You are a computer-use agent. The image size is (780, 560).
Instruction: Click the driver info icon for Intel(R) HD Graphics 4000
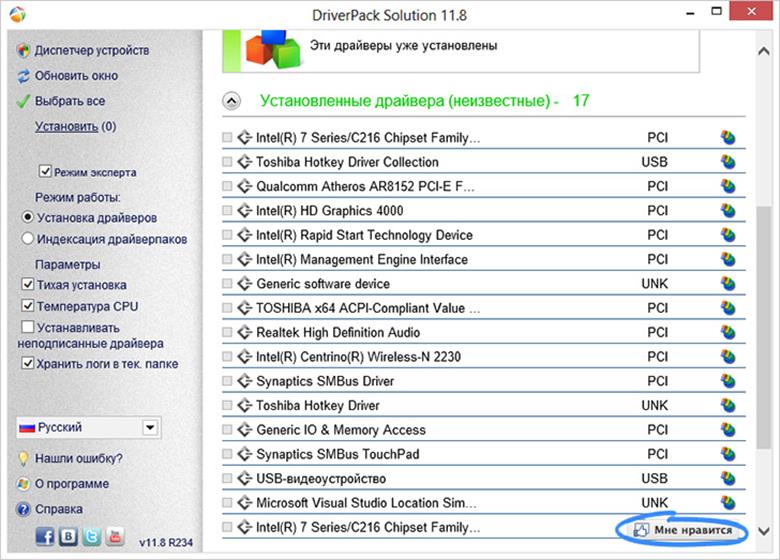[728, 211]
